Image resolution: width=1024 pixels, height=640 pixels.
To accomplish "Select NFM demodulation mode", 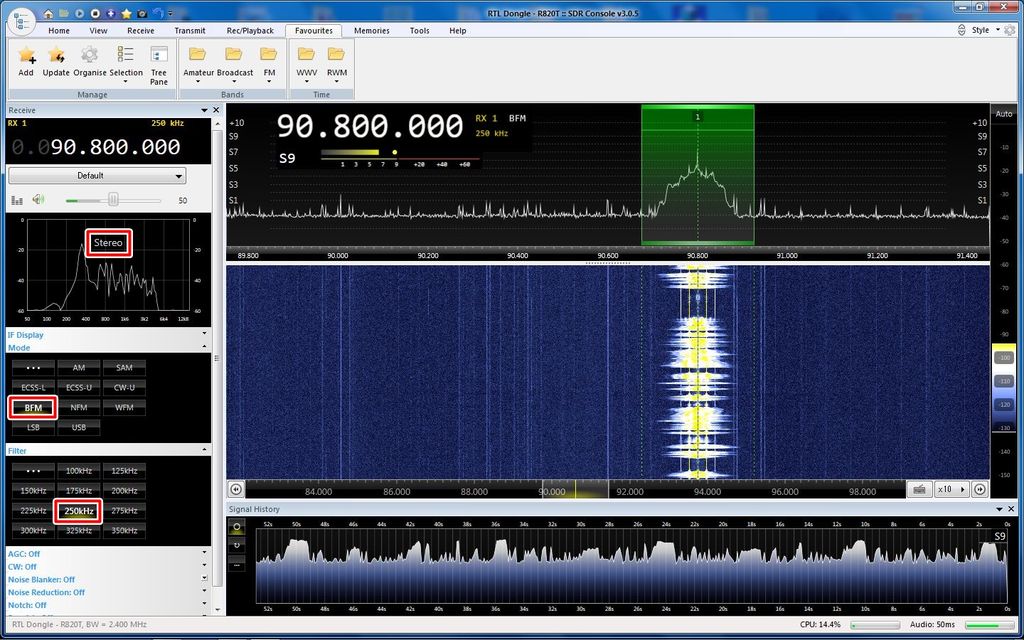I will point(79,408).
